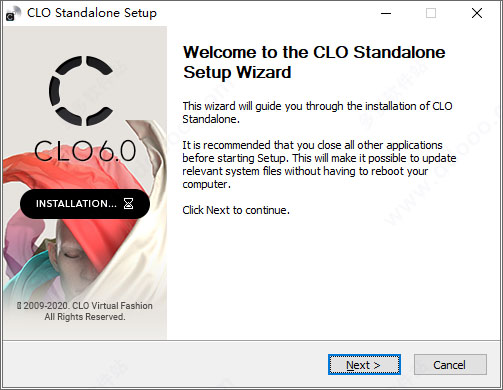This screenshot has height=390, width=503.
Task: Click the Next button to continue
Action: (364, 365)
